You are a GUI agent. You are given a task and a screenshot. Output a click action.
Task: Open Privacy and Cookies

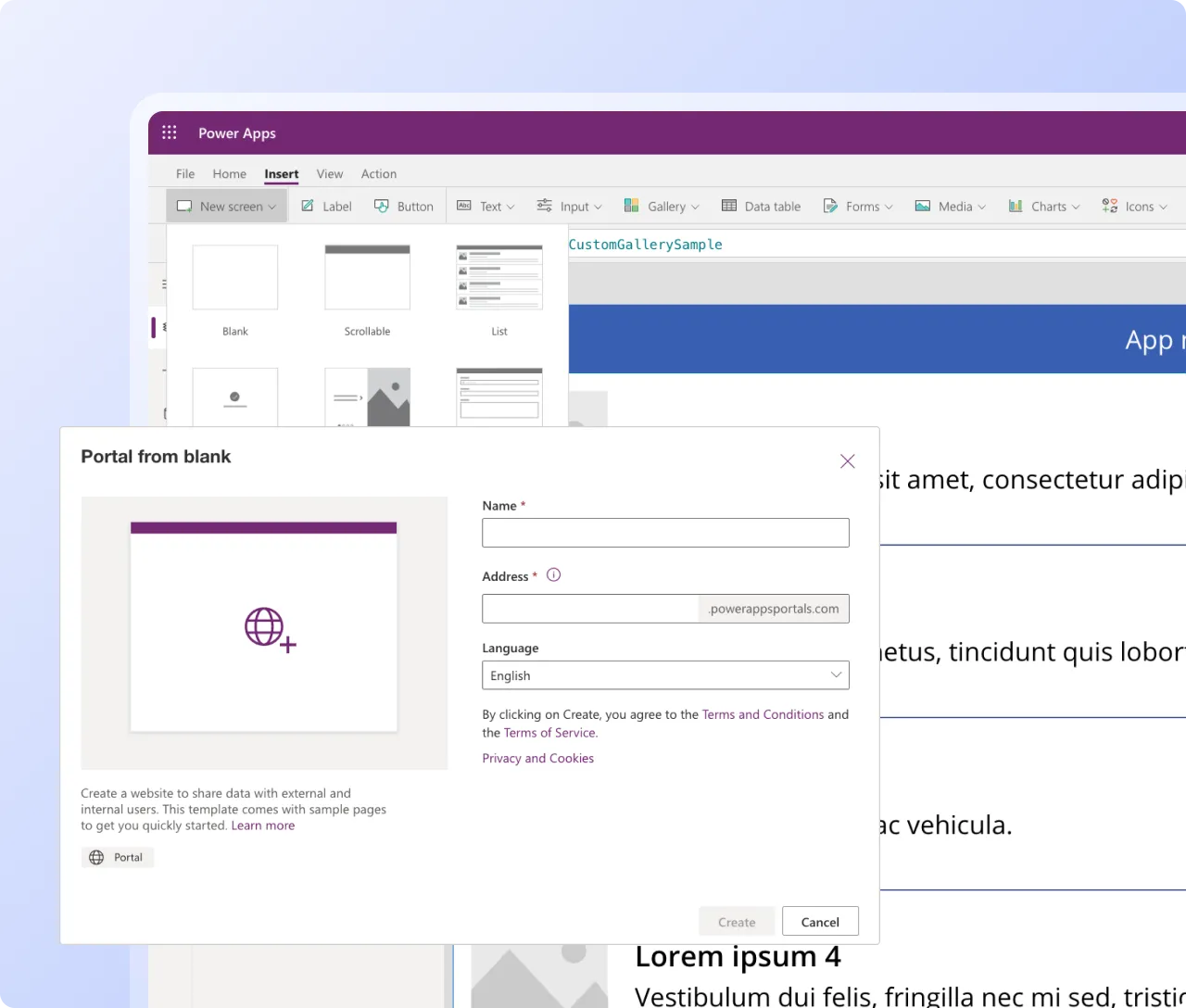click(537, 758)
